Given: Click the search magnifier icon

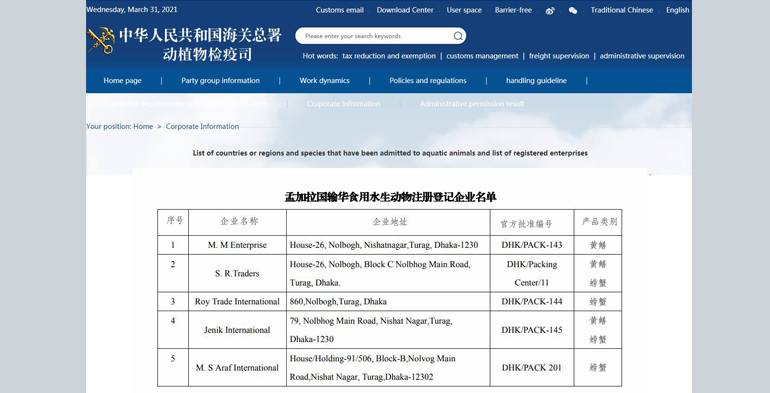Looking at the screenshot, I should pyautogui.click(x=458, y=36).
